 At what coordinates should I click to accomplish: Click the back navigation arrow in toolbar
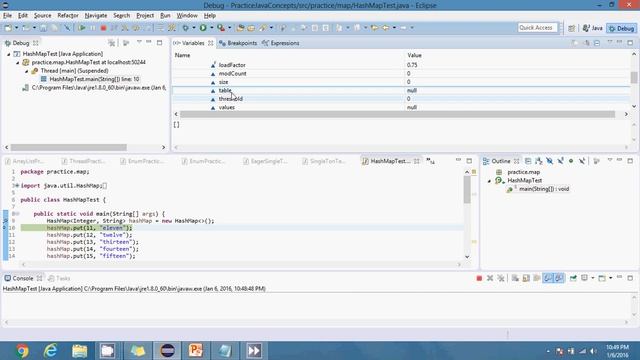[385, 28]
